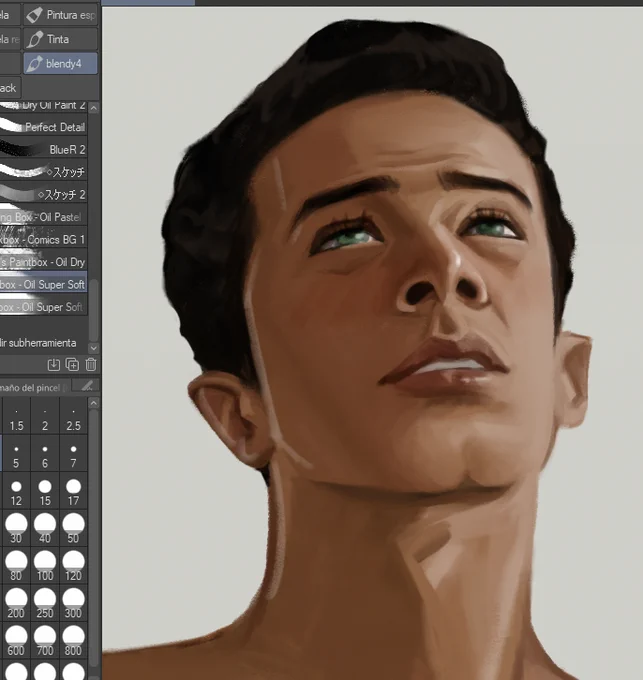Click the pen icon beside blendy4
The width and height of the screenshot is (643, 680).
pyautogui.click(x=34, y=64)
